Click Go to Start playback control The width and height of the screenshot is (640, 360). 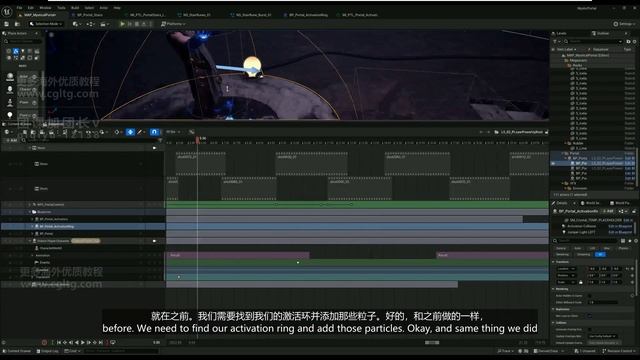59,342
